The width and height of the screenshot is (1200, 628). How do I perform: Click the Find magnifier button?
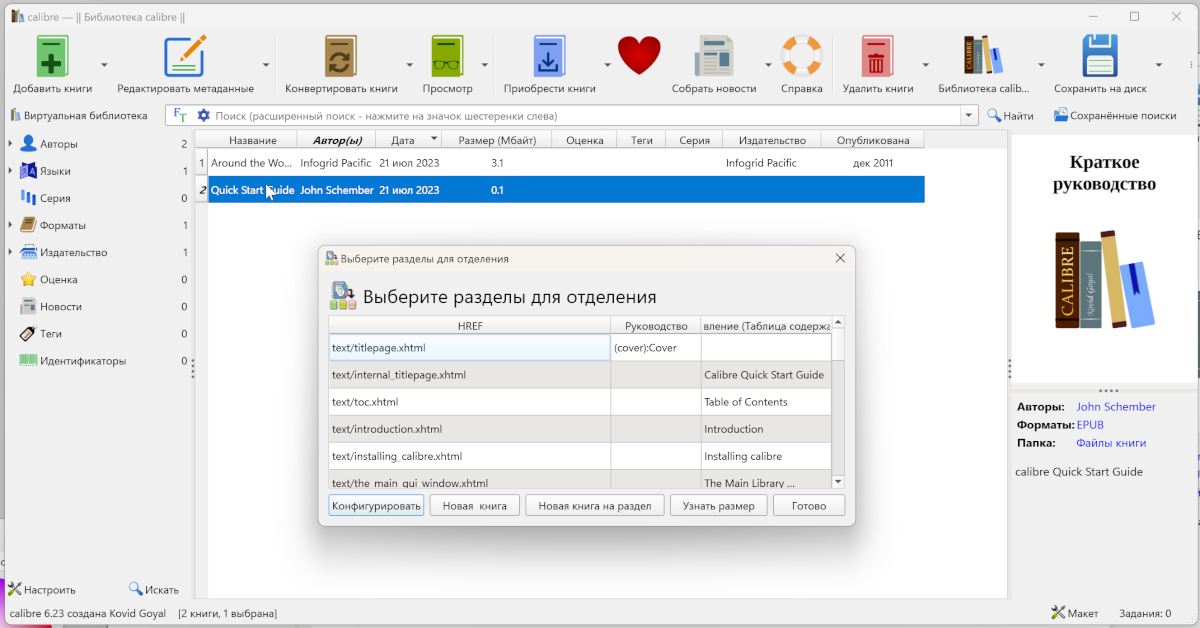pos(1011,115)
